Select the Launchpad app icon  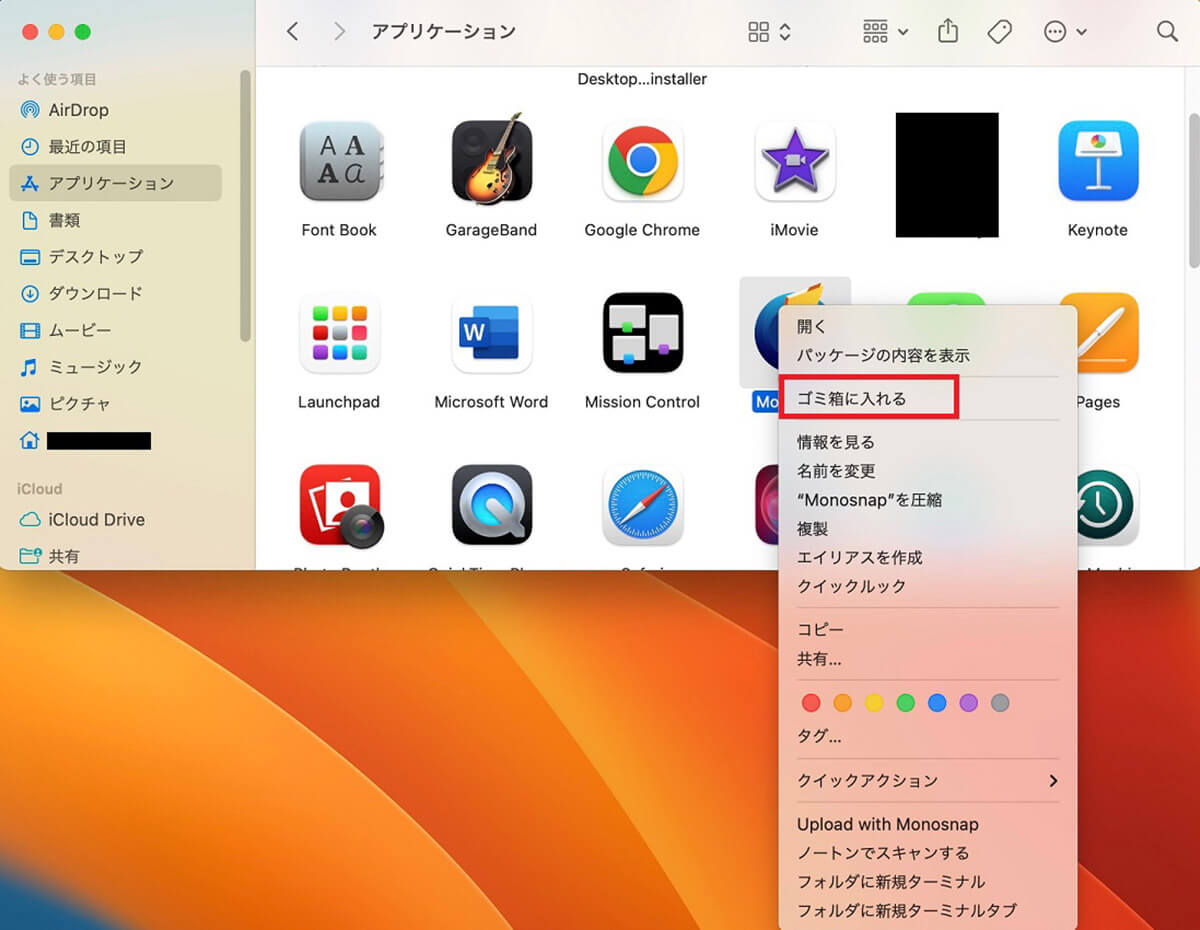pyautogui.click(x=339, y=333)
